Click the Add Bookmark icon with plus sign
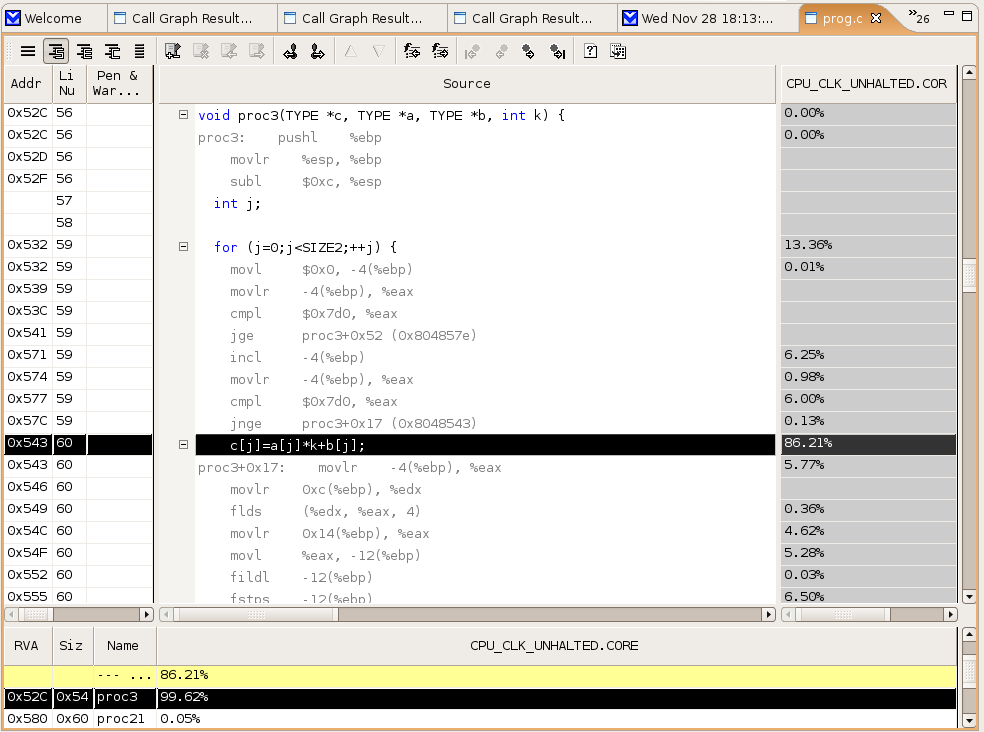 pyautogui.click(x=173, y=51)
